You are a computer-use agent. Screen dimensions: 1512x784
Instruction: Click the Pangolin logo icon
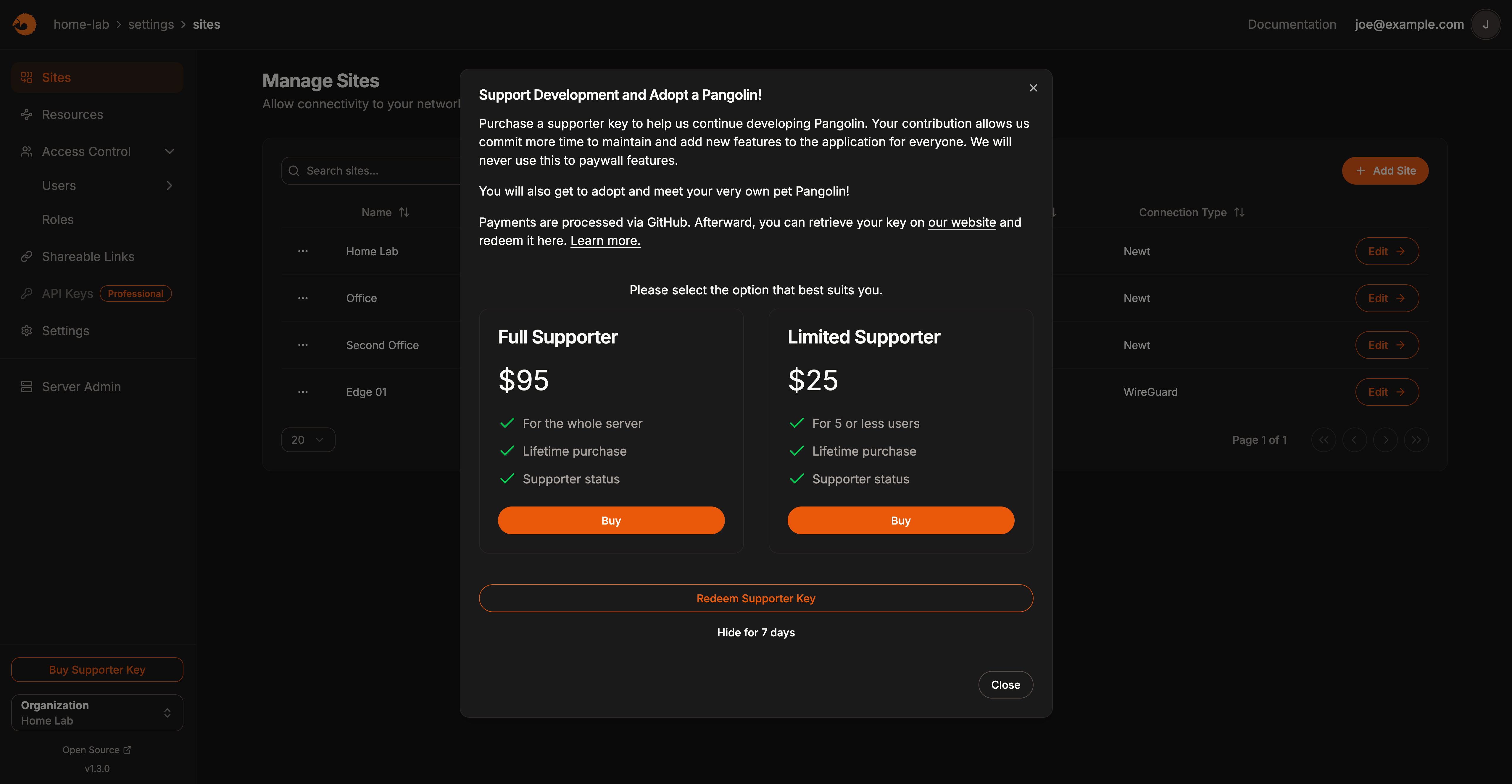tap(24, 24)
